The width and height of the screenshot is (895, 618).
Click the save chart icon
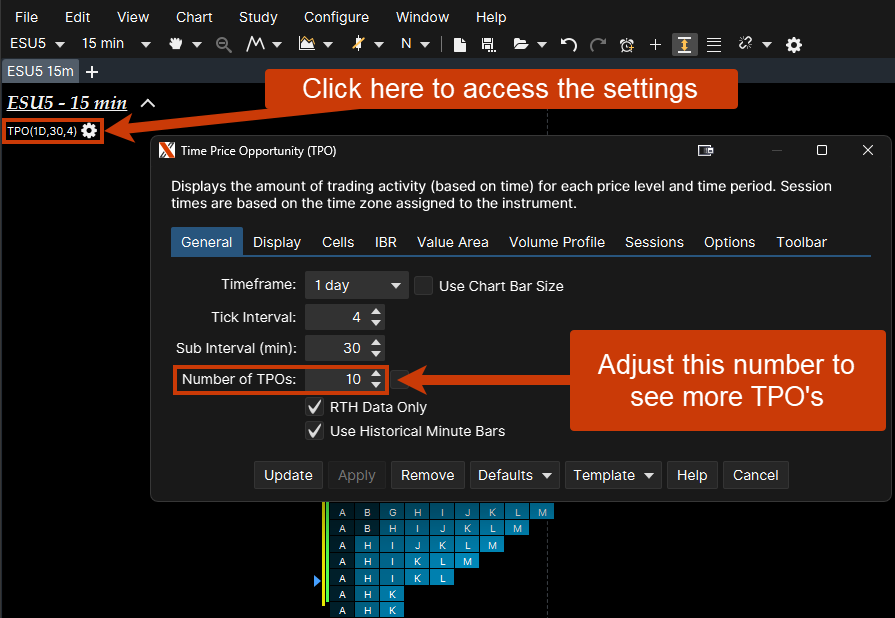(488, 45)
